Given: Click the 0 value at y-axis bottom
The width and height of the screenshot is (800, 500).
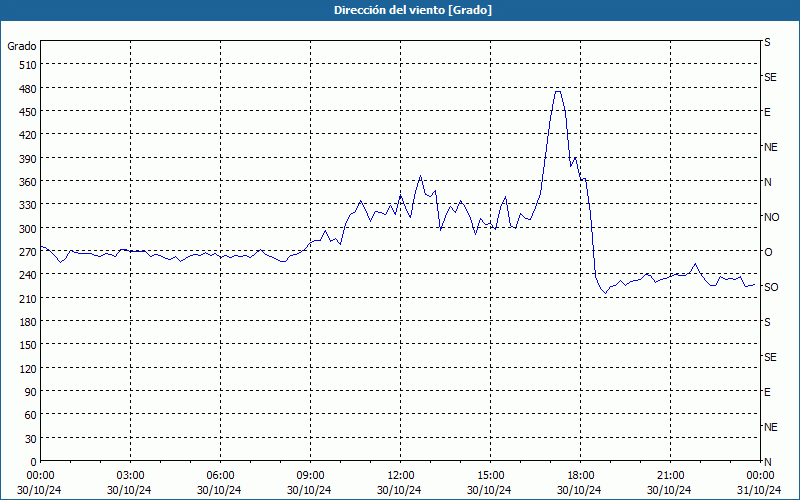Looking at the screenshot, I should [34, 462].
